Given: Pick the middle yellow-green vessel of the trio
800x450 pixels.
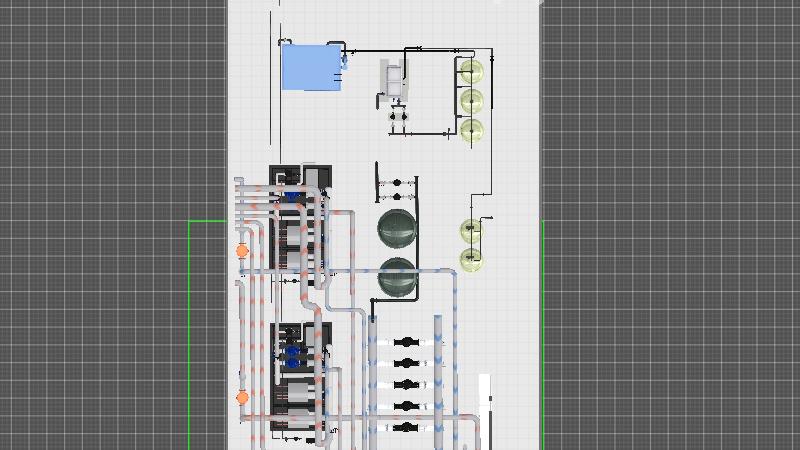Looking at the screenshot, I should [471, 101].
